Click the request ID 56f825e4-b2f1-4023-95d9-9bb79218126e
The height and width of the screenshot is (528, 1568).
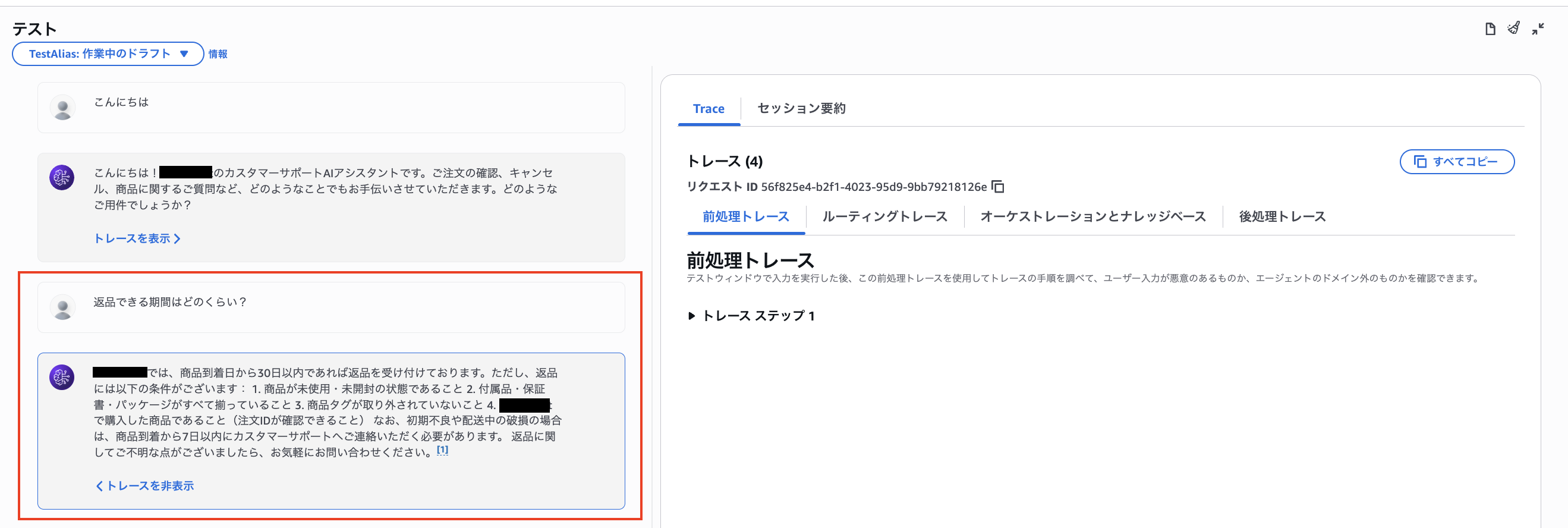coord(874,186)
